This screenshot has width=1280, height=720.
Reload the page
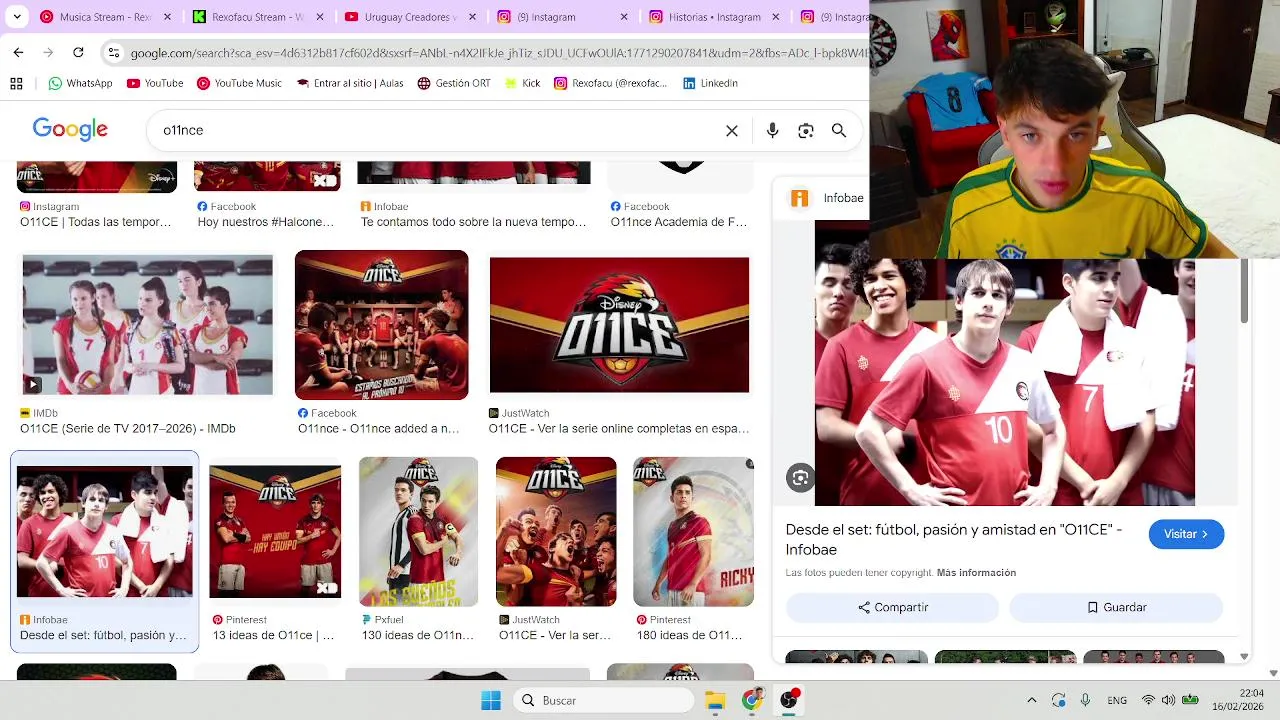[78, 52]
